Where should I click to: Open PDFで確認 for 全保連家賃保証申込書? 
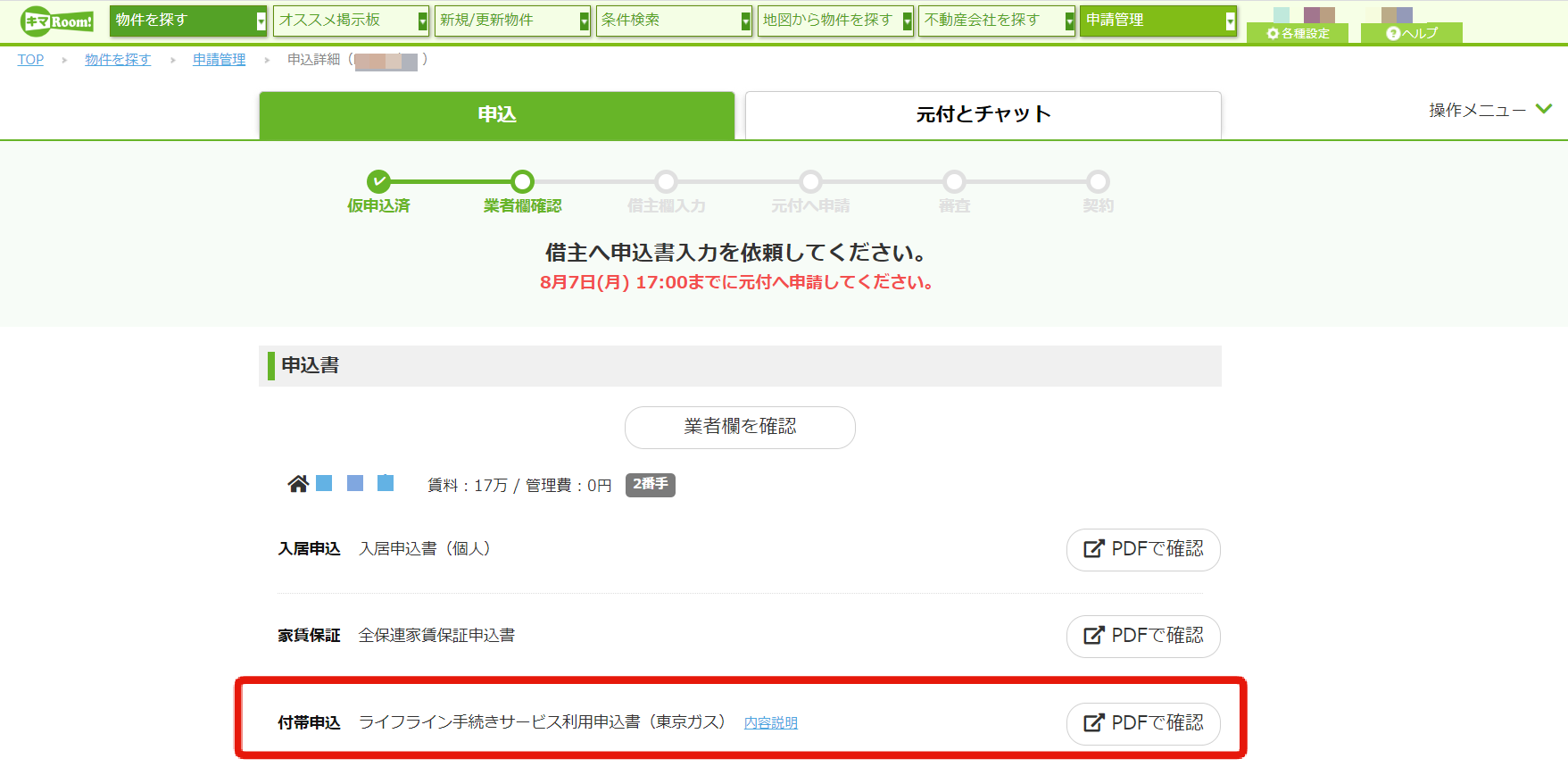(1143, 636)
